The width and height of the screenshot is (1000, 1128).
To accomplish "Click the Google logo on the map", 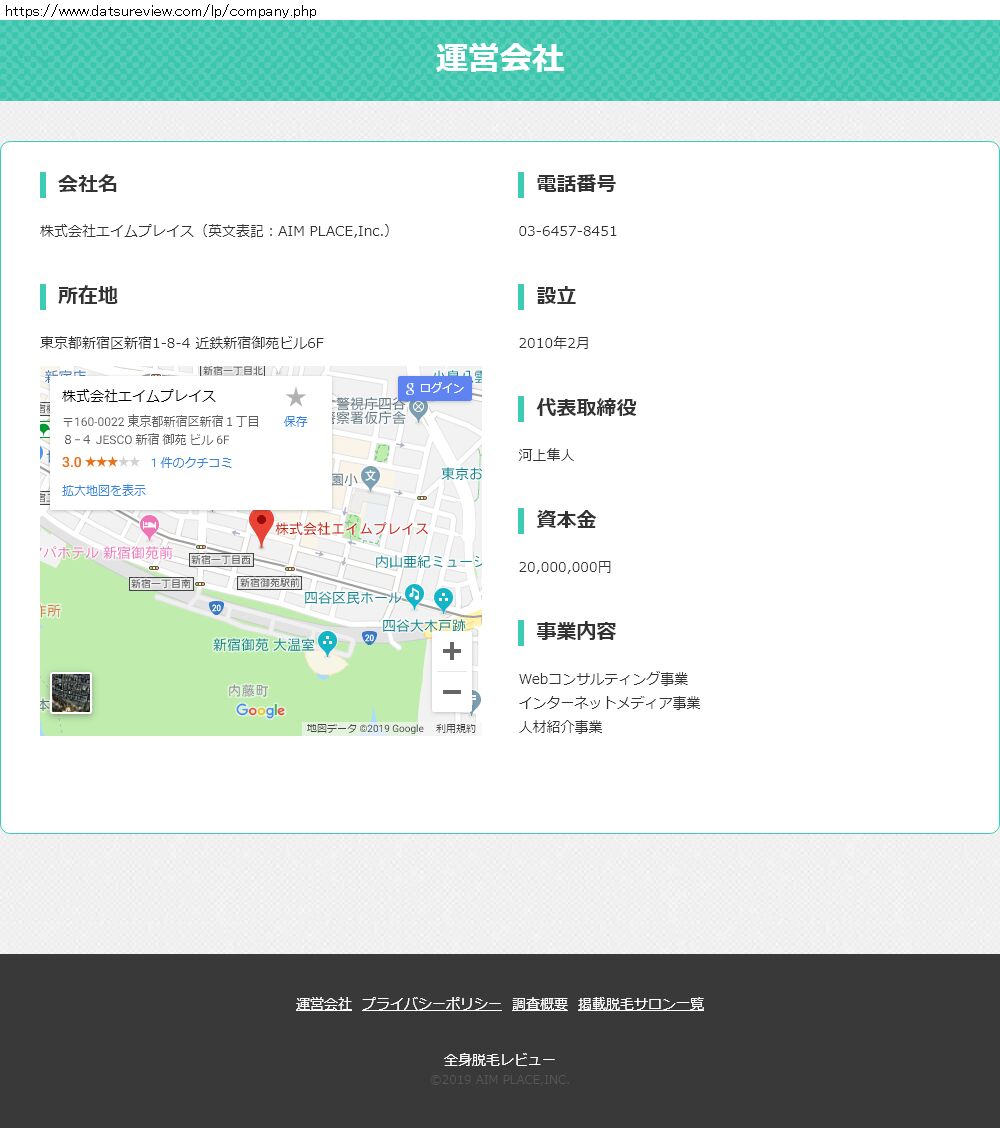I will [x=261, y=711].
